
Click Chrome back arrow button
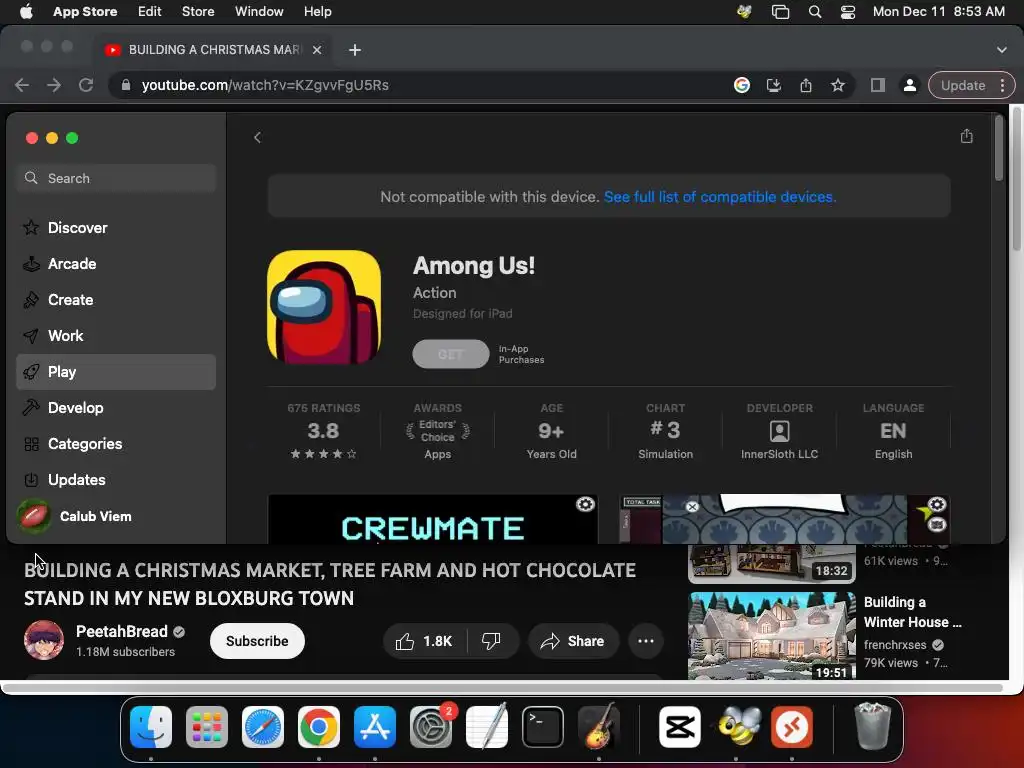point(22,86)
